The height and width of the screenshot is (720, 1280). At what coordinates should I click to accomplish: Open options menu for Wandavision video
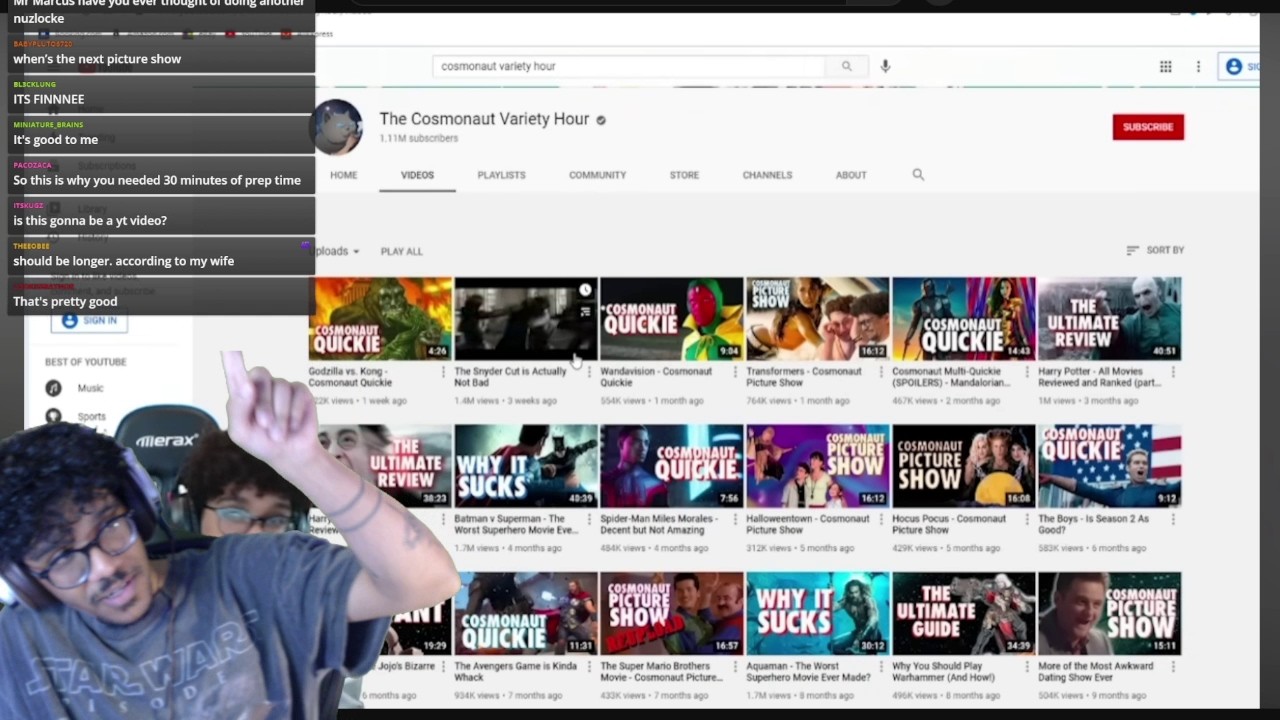coord(735,372)
